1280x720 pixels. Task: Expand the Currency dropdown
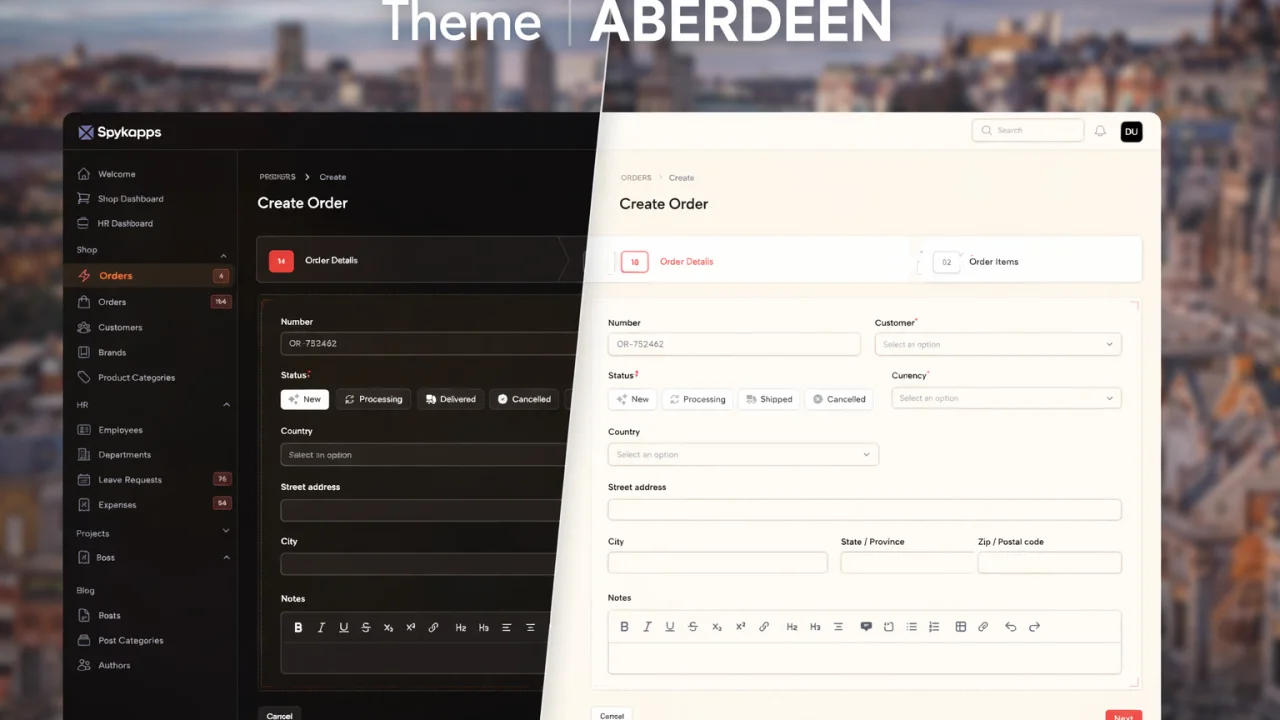click(1005, 398)
